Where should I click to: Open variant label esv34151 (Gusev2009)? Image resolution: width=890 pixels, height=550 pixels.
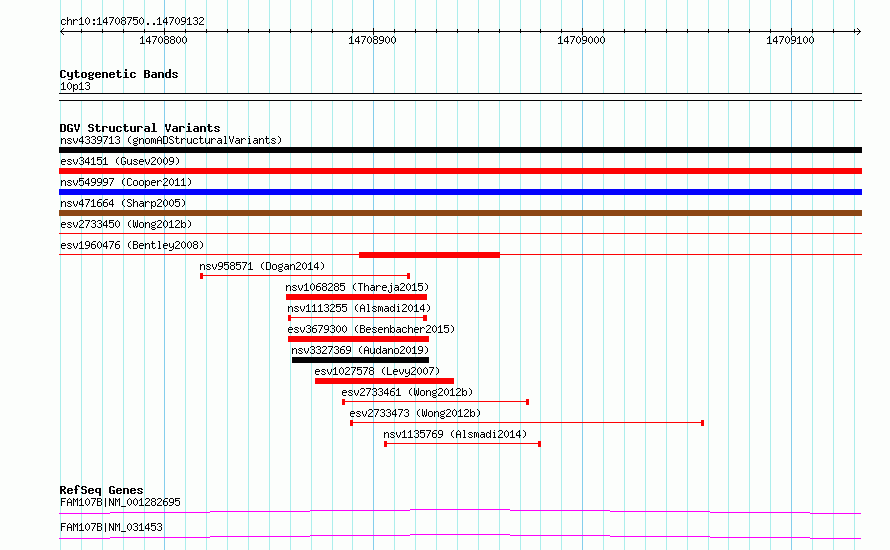pyautogui.click(x=120, y=161)
